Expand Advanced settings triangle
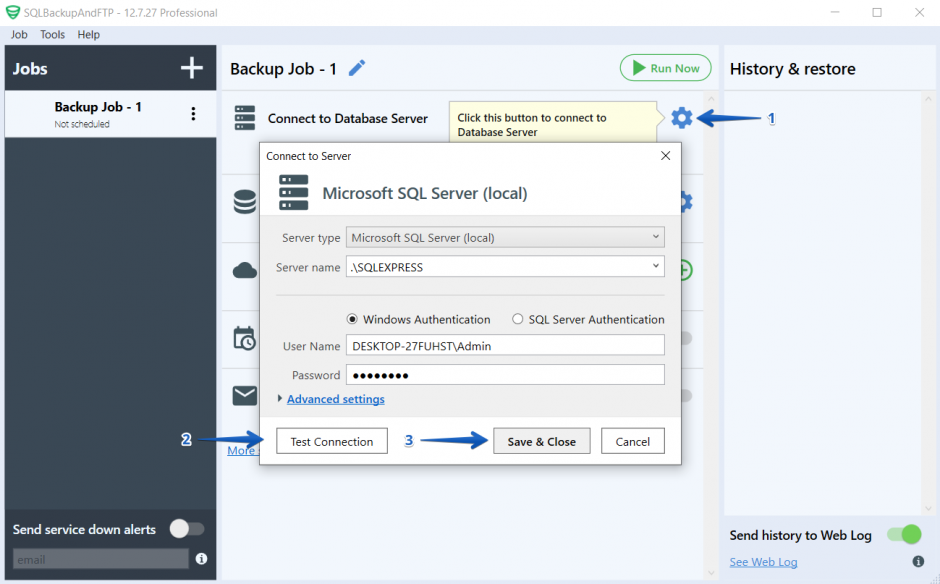 (x=280, y=399)
